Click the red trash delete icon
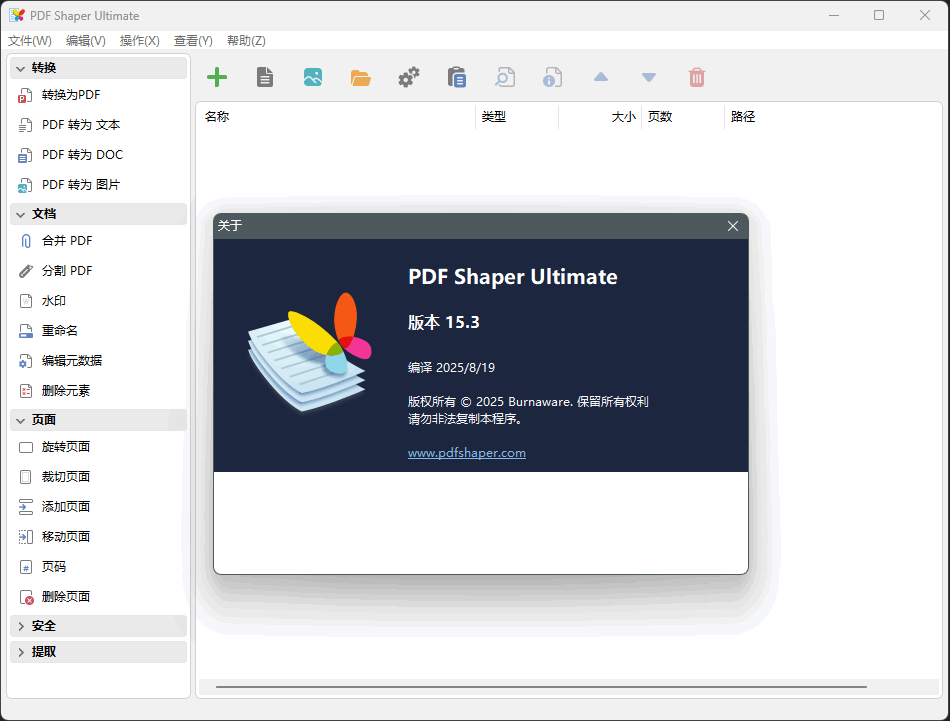Screen dimensions: 950x721 click(697, 77)
